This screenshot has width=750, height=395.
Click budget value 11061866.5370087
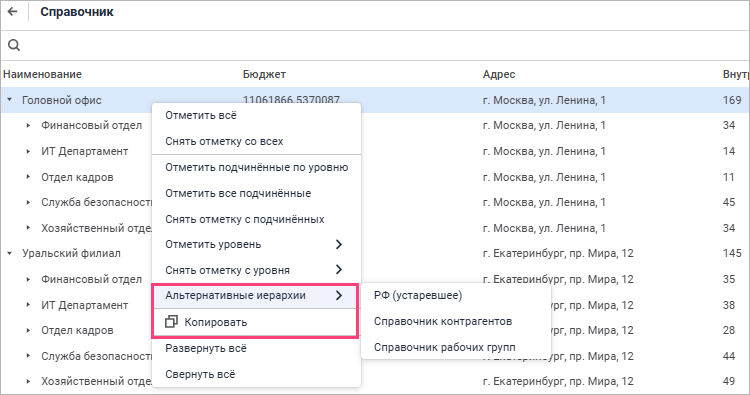pyautogui.click(x=291, y=100)
